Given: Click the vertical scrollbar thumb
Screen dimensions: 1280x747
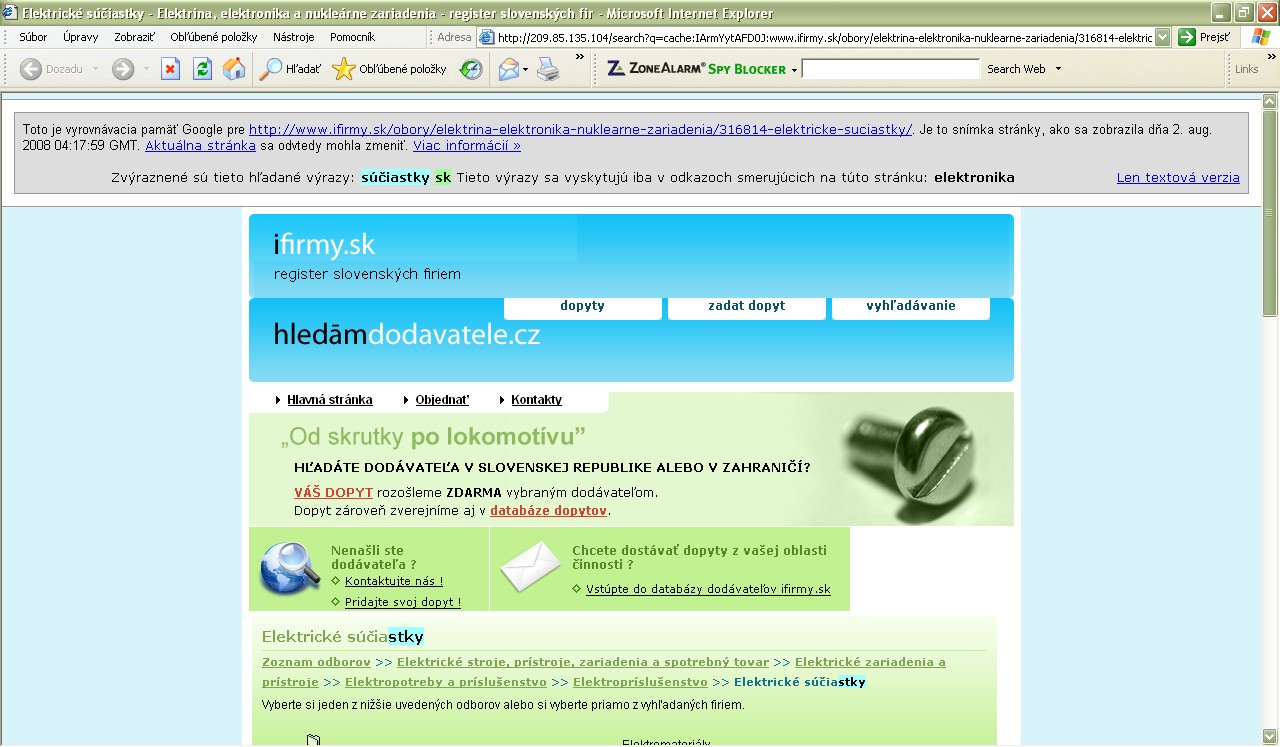Looking at the screenshot, I should tap(1270, 213).
